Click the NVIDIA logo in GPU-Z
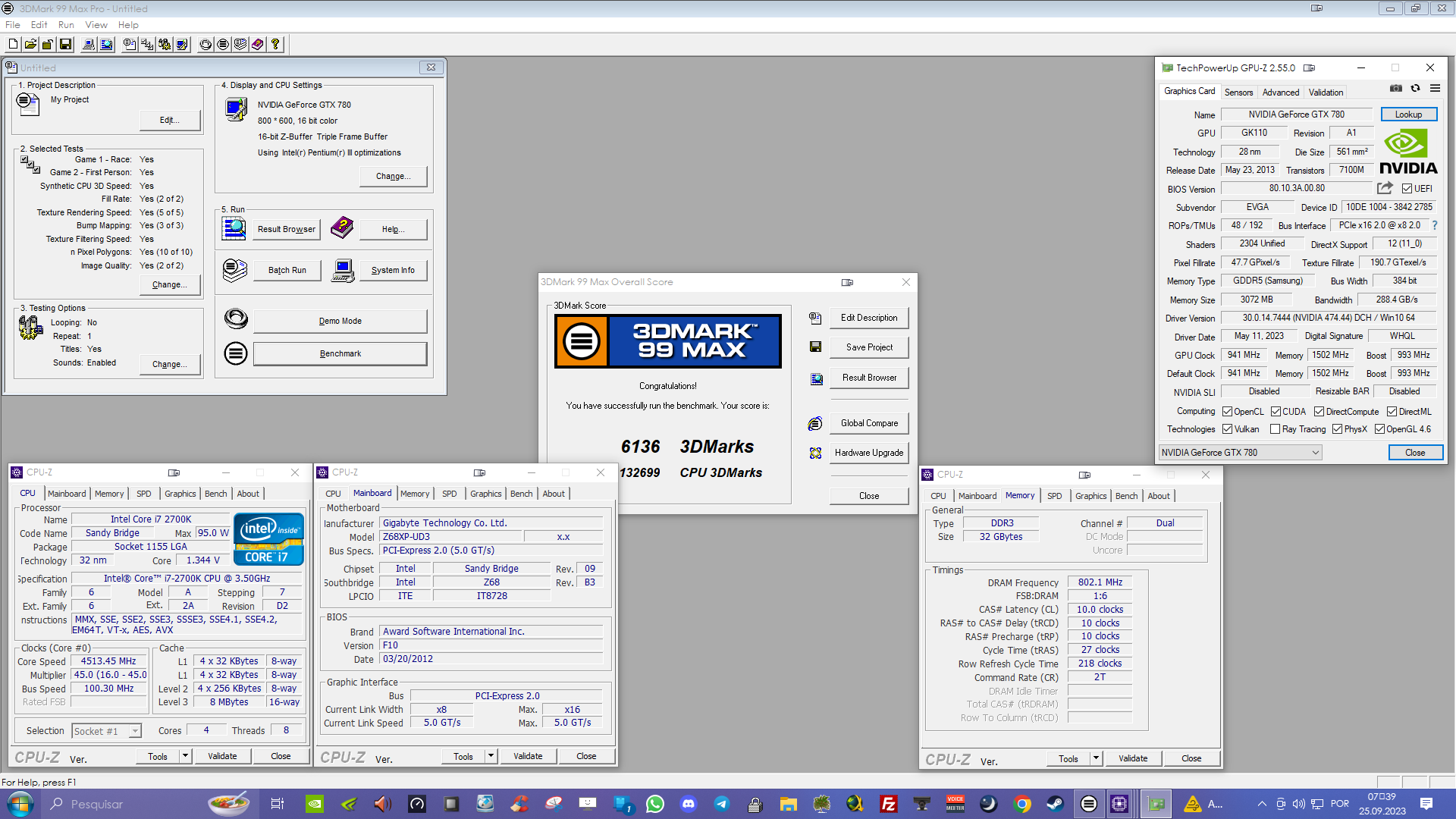 click(1407, 152)
